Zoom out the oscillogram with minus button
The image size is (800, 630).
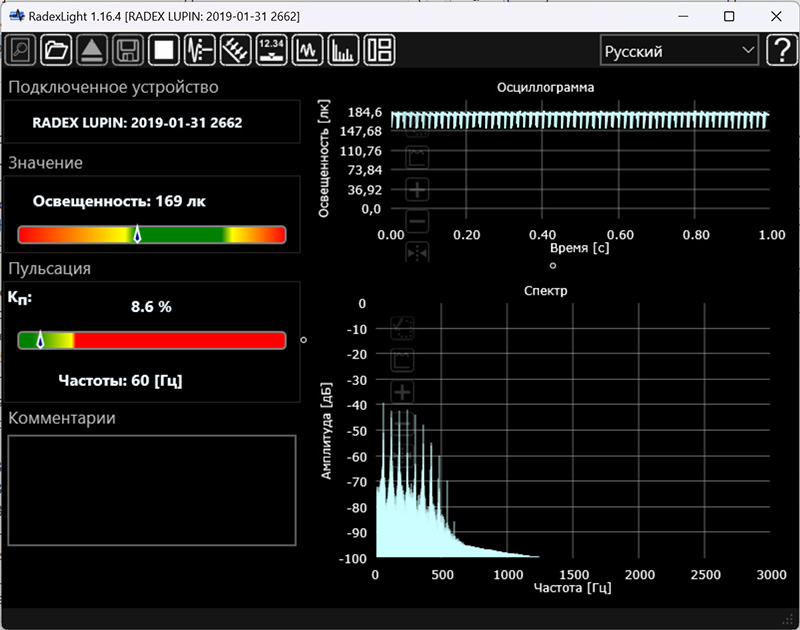point(417,221)
